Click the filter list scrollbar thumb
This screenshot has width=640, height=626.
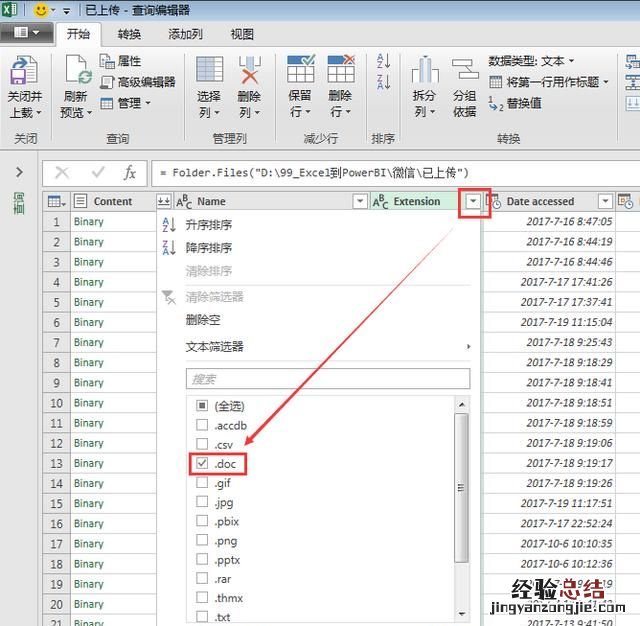(461, 488)
